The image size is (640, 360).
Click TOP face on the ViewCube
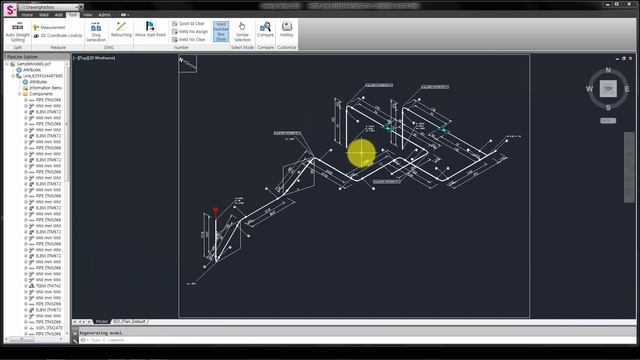(x=608, y=89)
